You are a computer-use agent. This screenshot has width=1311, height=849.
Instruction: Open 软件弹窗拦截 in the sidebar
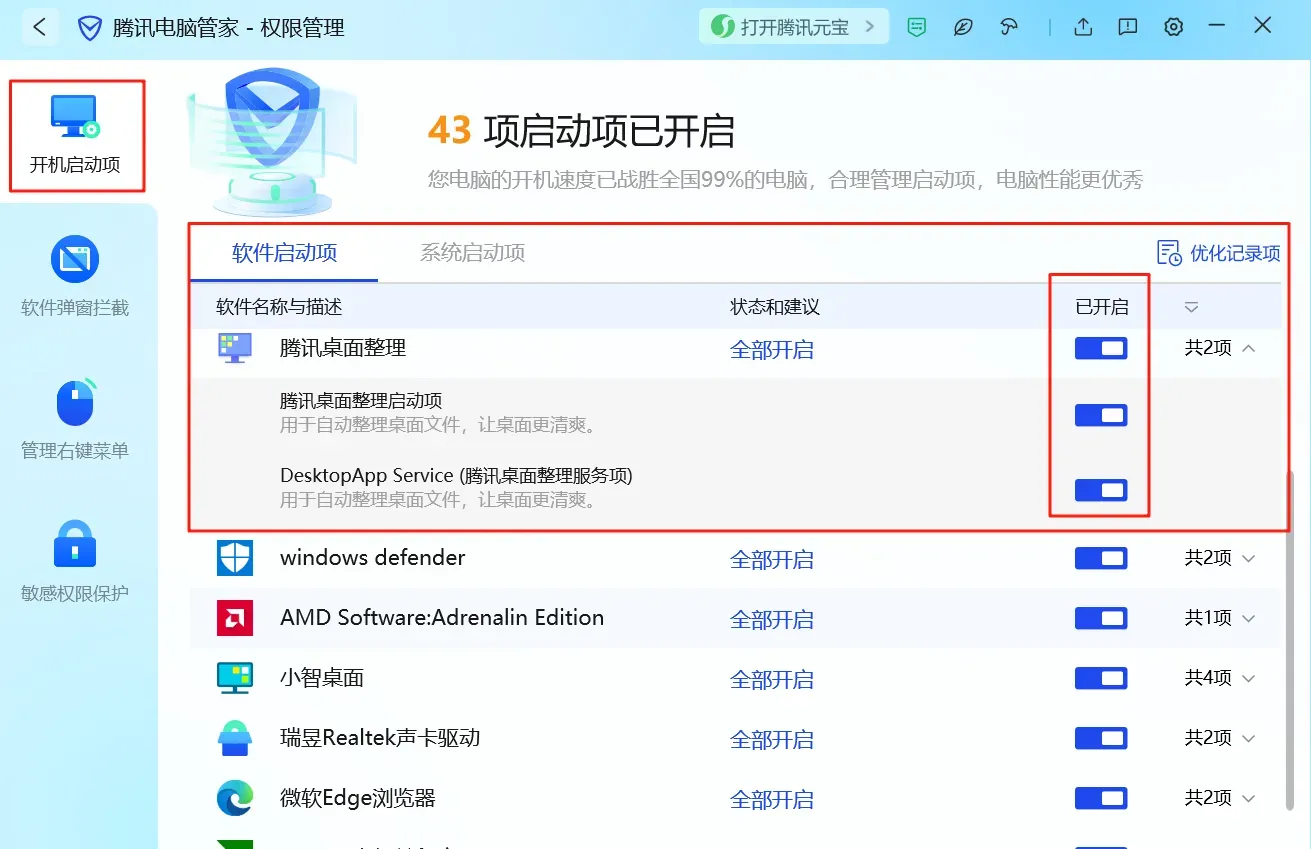[x=75, y=277]
